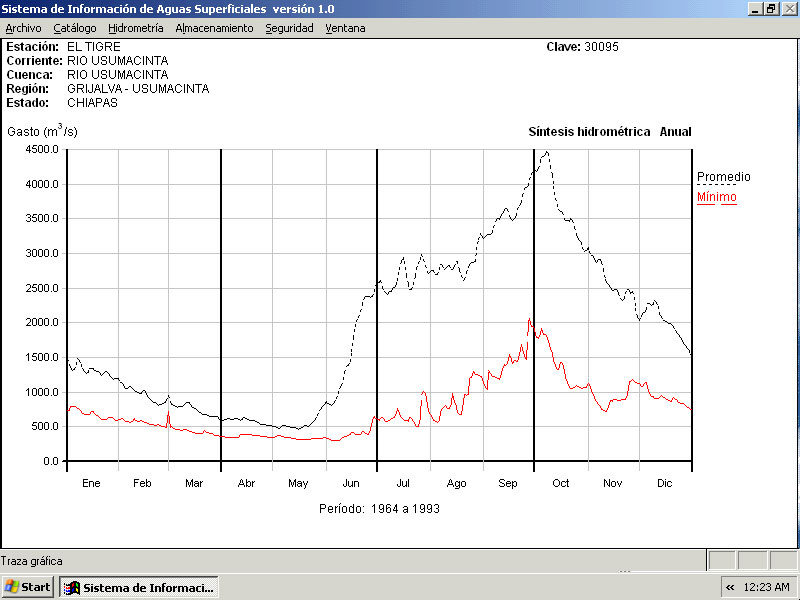Open the Almacenamiento menu

click(x=214, y=28)
